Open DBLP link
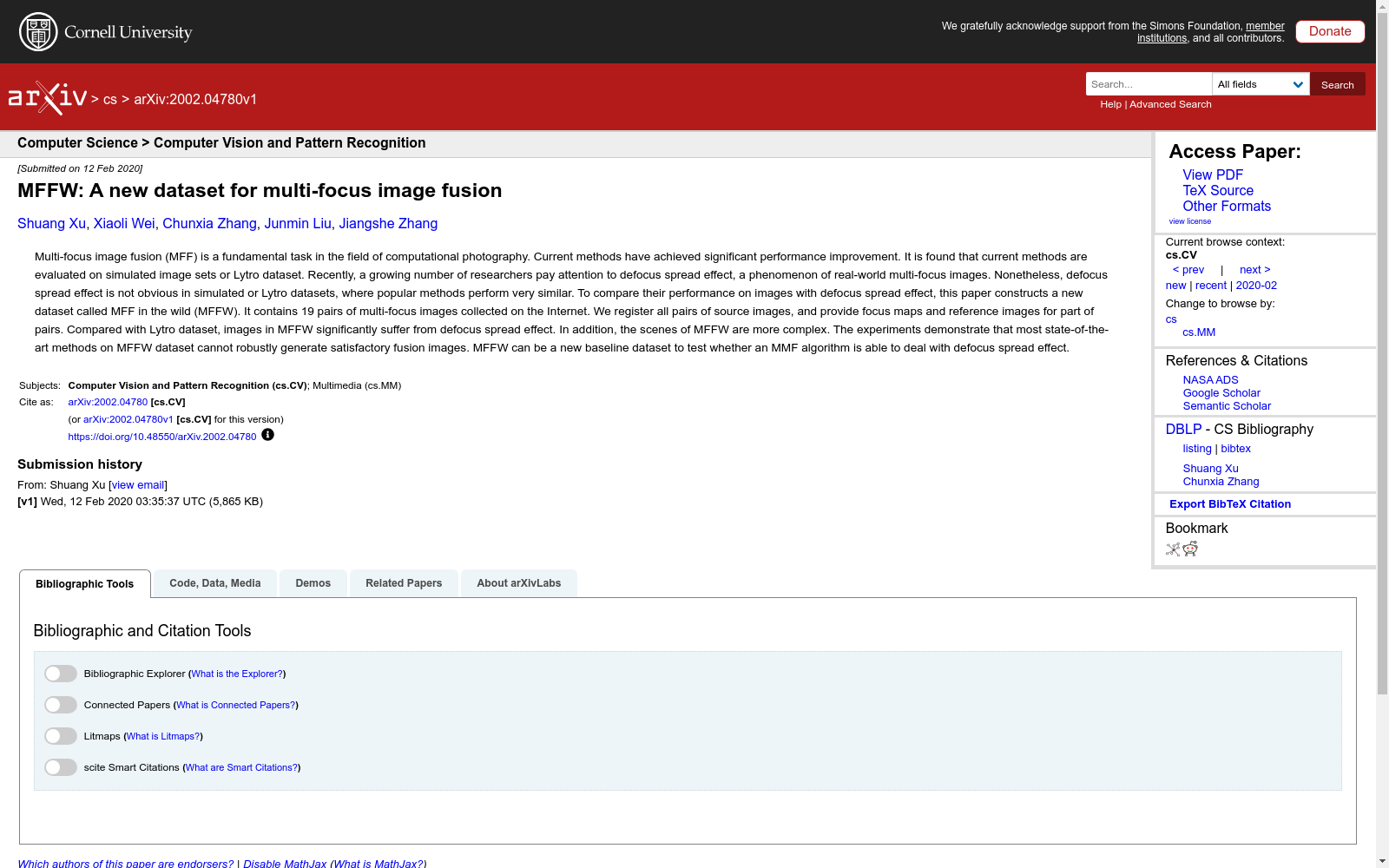This screenshot has height=868, width=1389. (x=1183, y=430)
